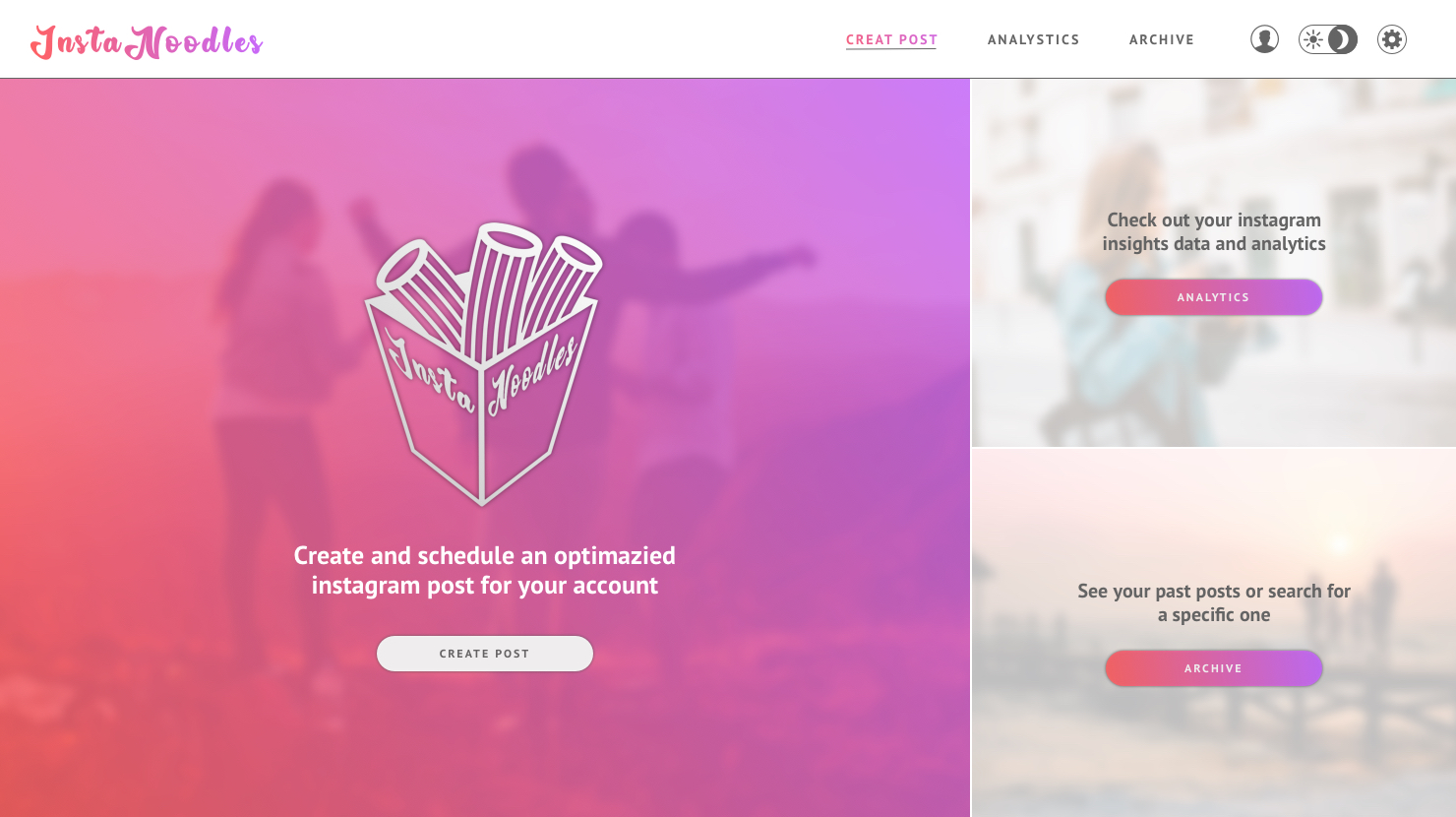The width and height of the screenshot is (1456, 817).
Task: Click the pink underline beneath Creat Post
Action: coord(891,48)
